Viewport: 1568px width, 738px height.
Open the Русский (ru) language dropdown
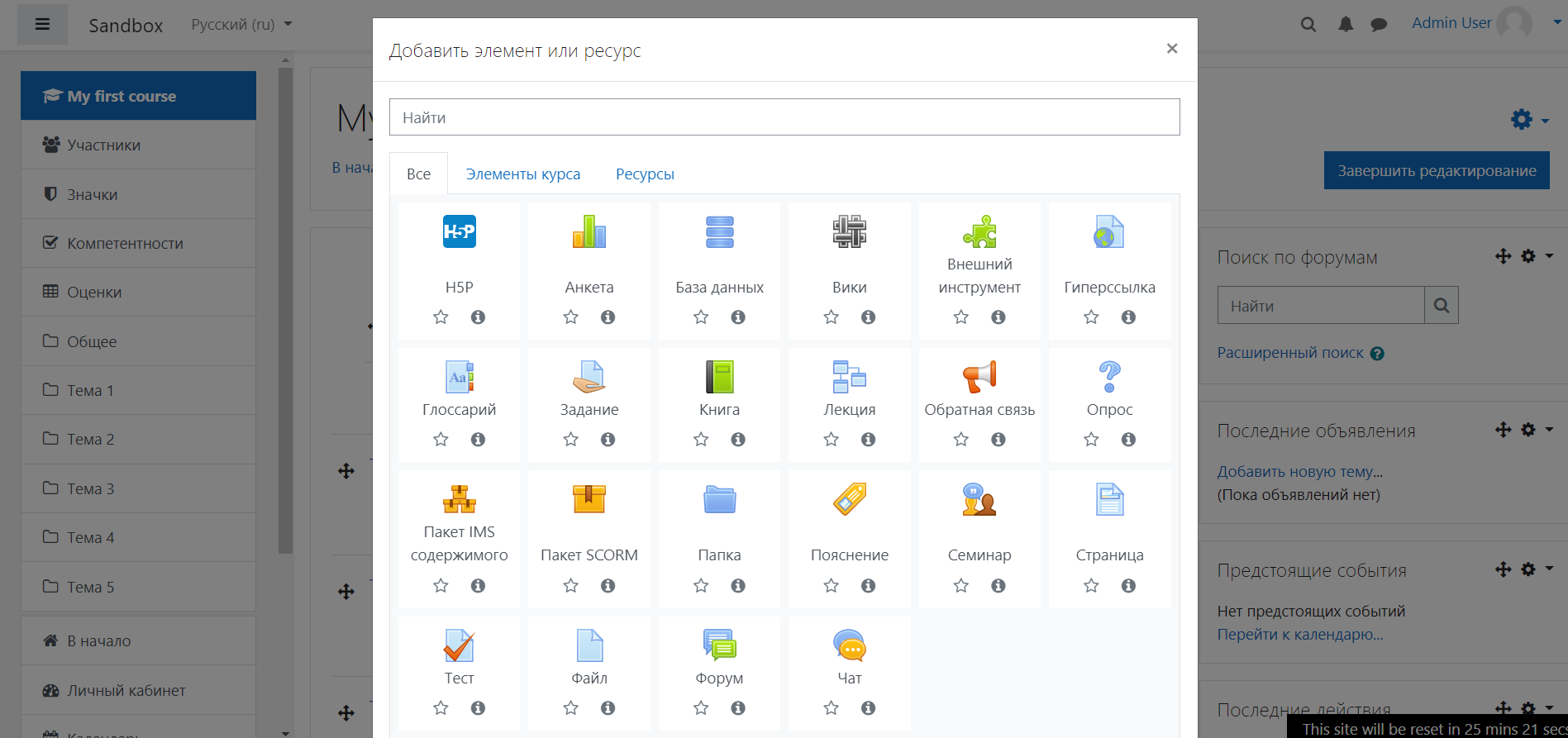tap(241, 25)
